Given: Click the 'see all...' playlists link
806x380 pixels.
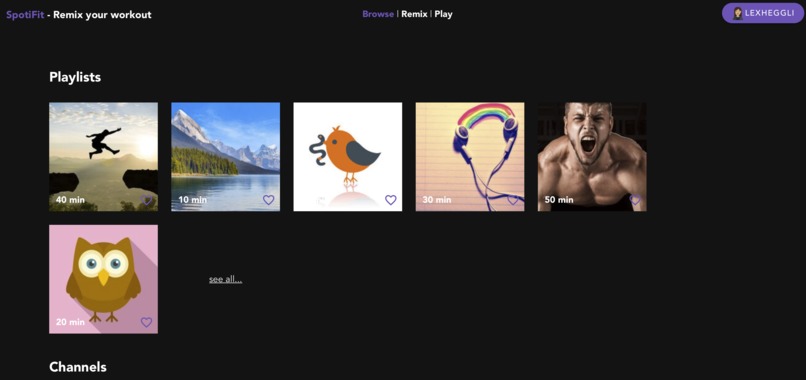Looking at the screenshot, I should click(226, 279).
